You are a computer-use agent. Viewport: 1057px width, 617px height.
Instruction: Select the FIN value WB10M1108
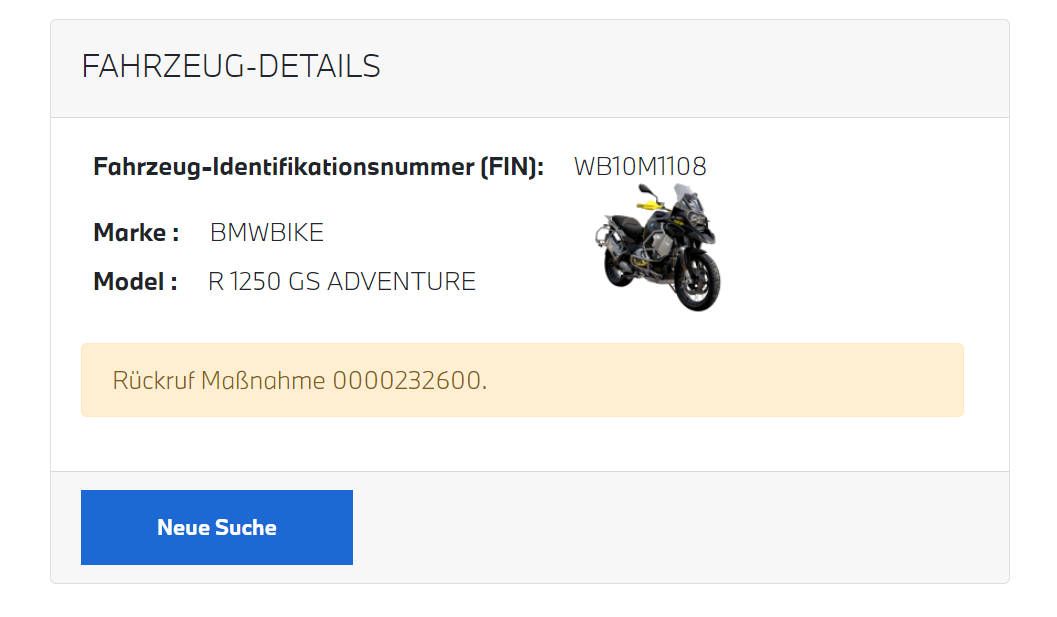click(640, 167)
